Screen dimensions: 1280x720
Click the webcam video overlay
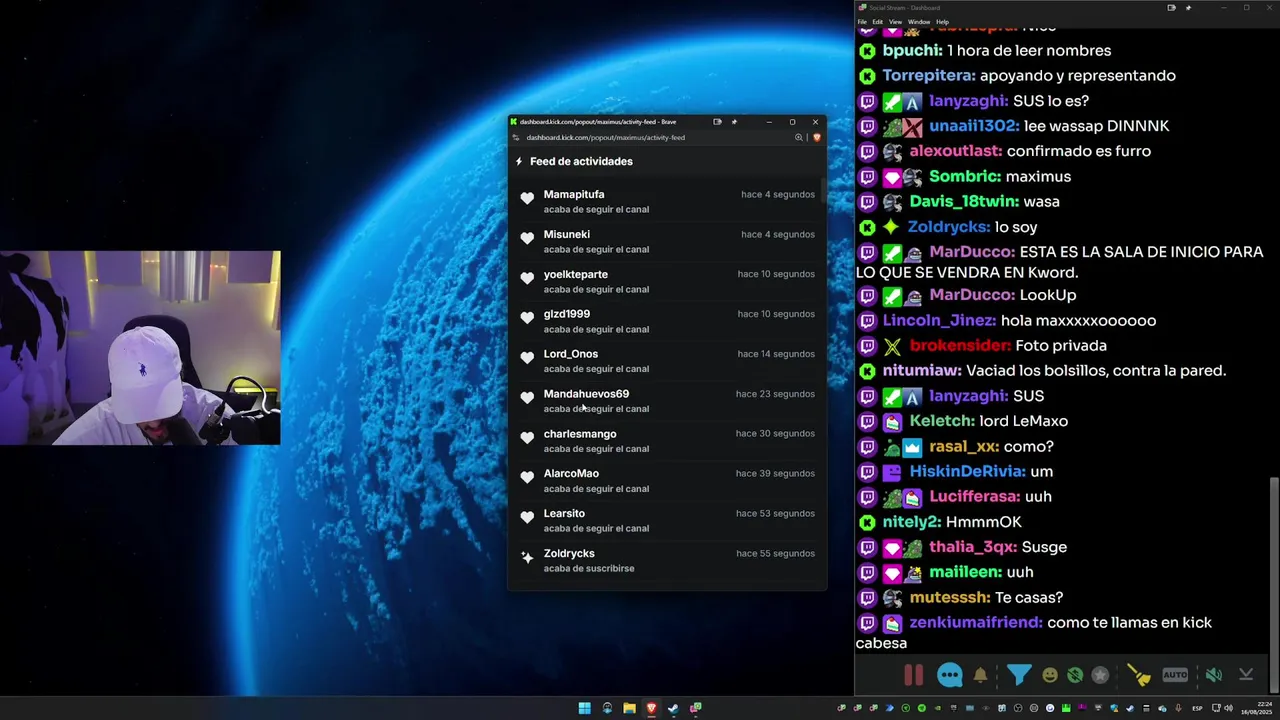140,347
